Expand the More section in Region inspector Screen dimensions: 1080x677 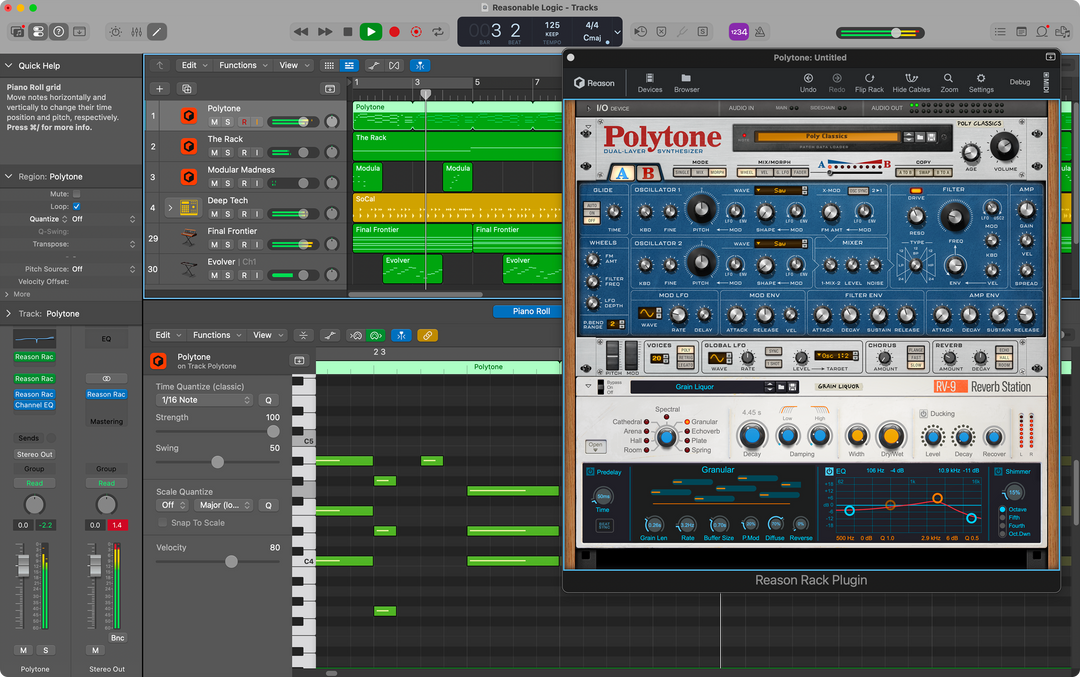(x=7, y=294)
